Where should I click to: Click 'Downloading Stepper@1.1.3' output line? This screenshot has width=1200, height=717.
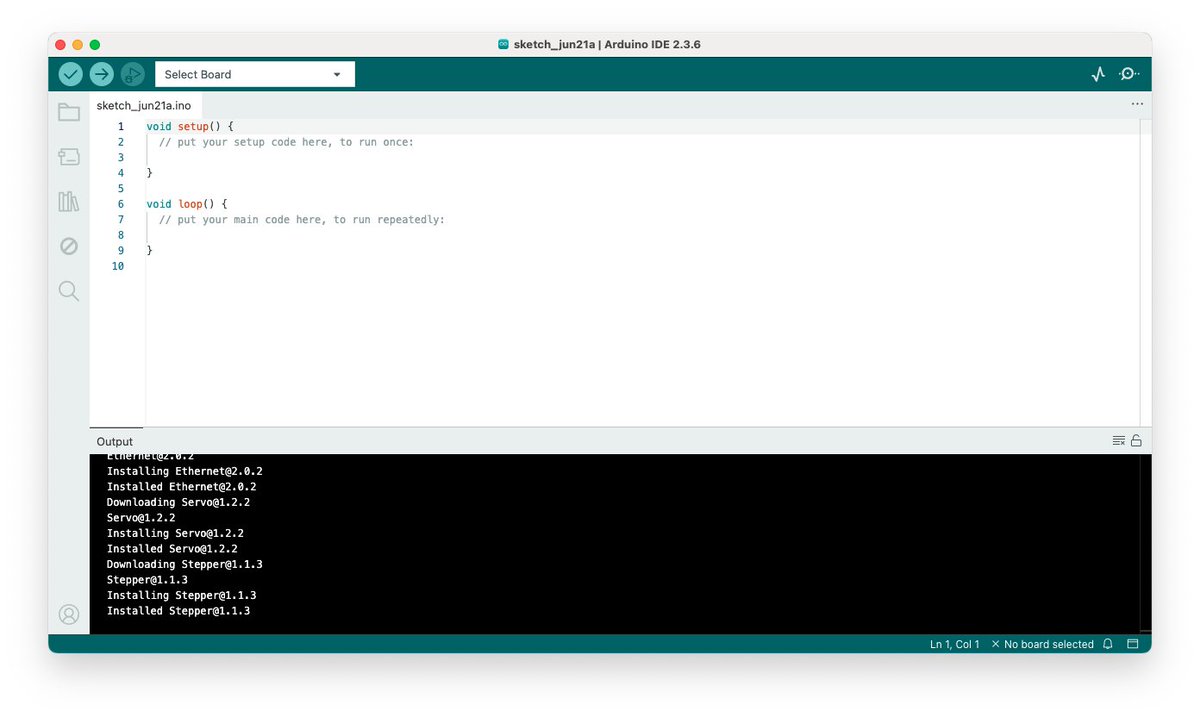pyautogui.click(x=185, y=564)
